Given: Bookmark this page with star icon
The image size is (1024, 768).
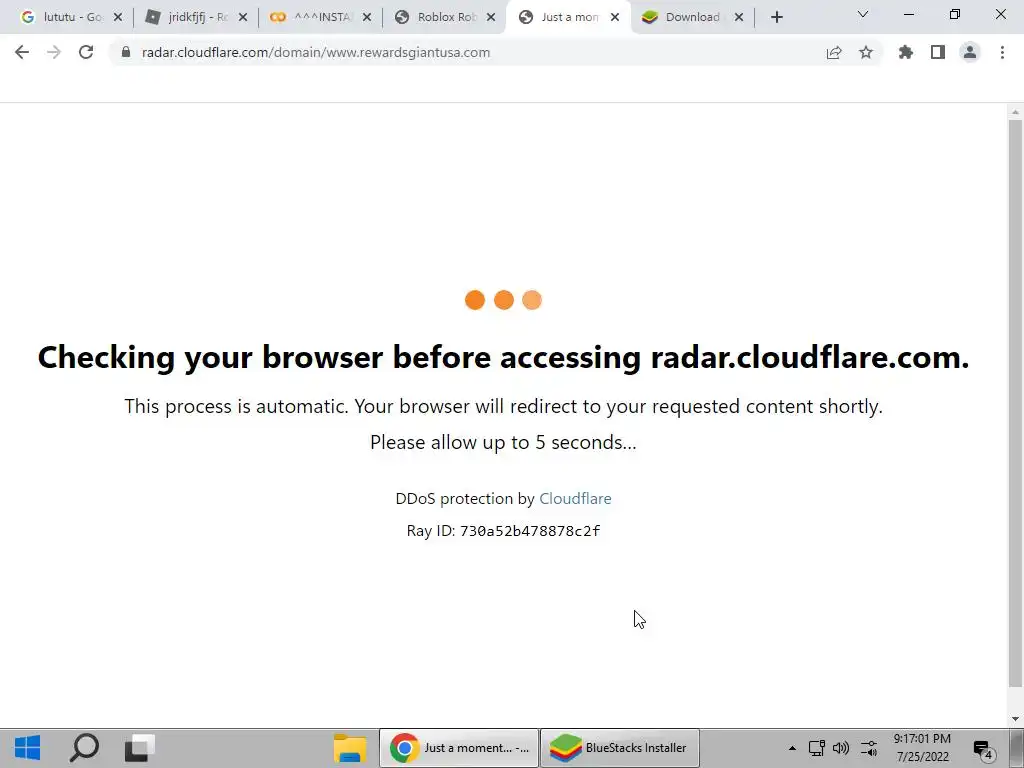Looking at the screenshot, I should click(866, 52).
